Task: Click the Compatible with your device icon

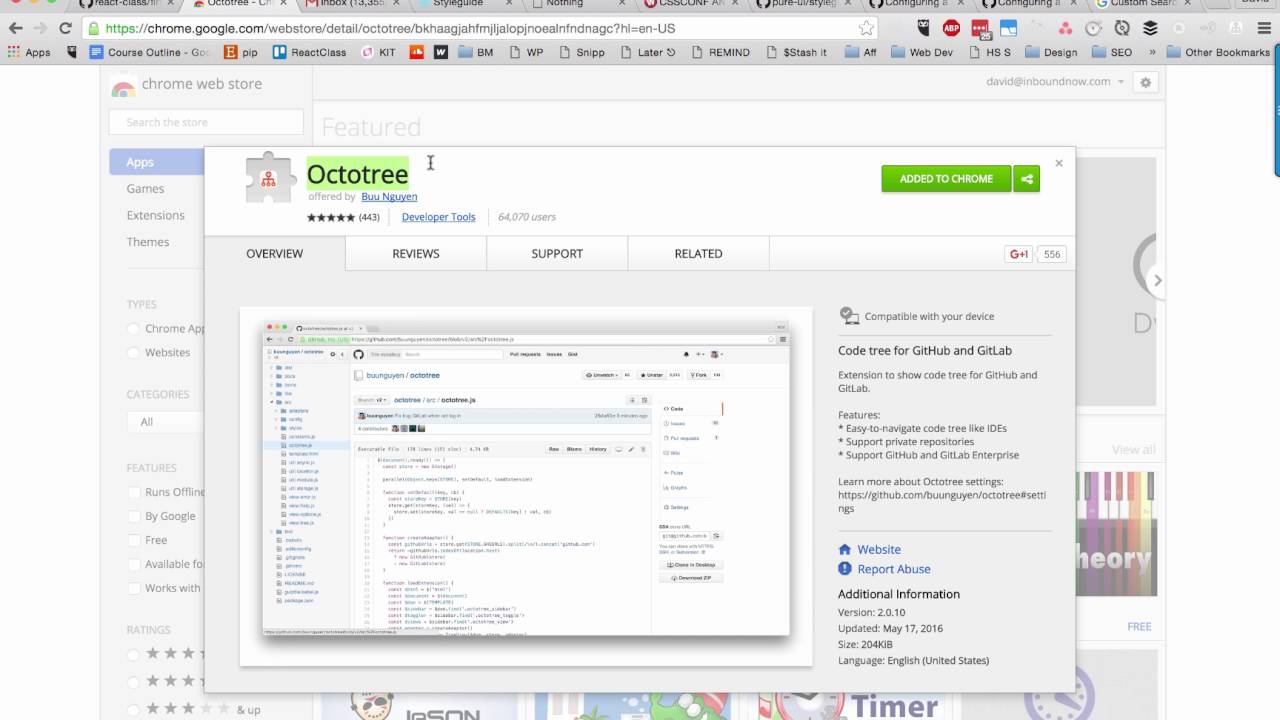Action: click(849, 316)
